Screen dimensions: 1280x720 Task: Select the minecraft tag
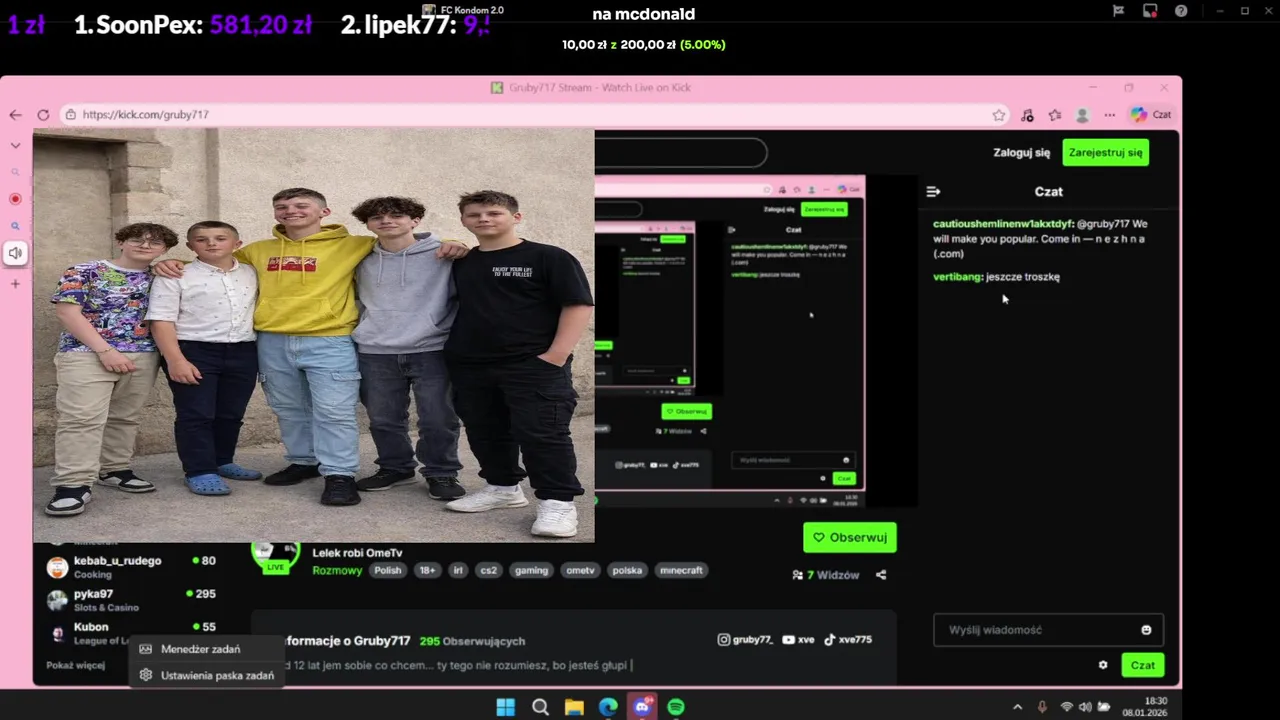coord(681,570)
